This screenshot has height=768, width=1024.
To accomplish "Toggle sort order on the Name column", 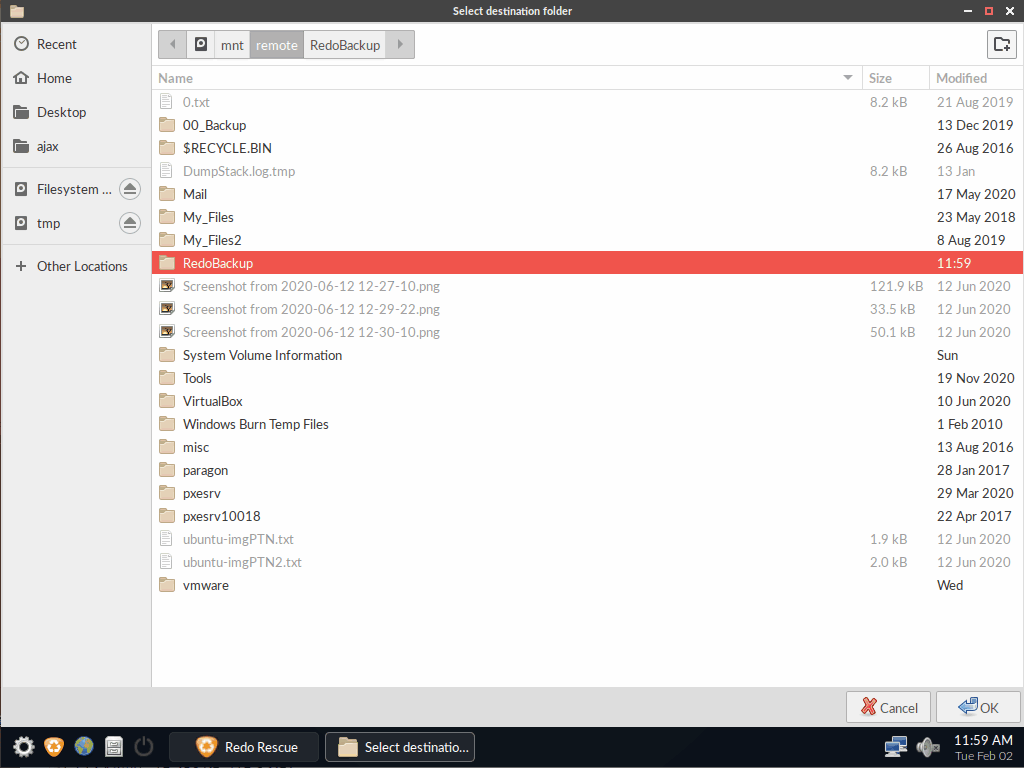I will (175, 77).
